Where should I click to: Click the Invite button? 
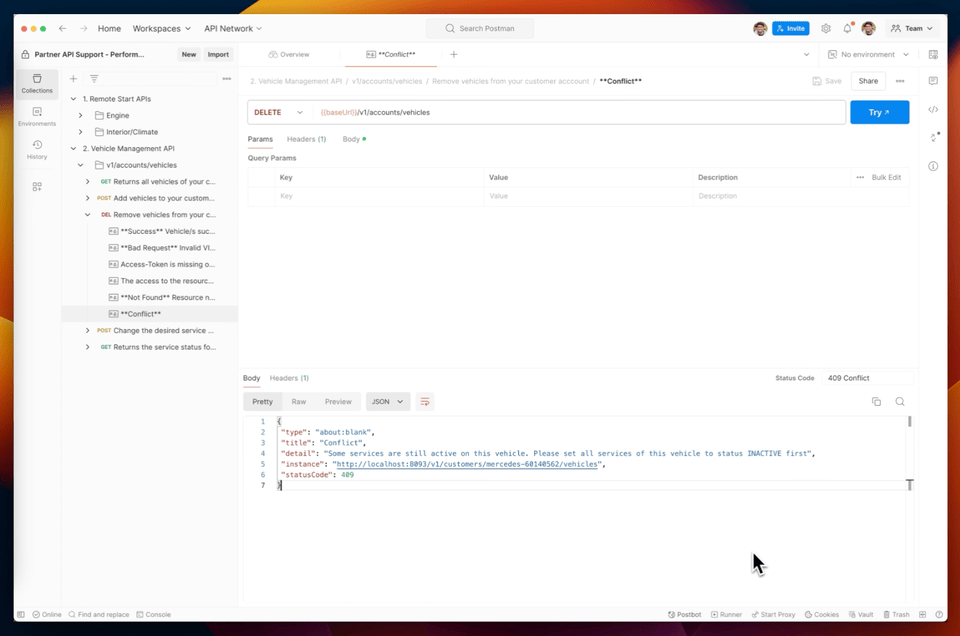click(790, 28)
